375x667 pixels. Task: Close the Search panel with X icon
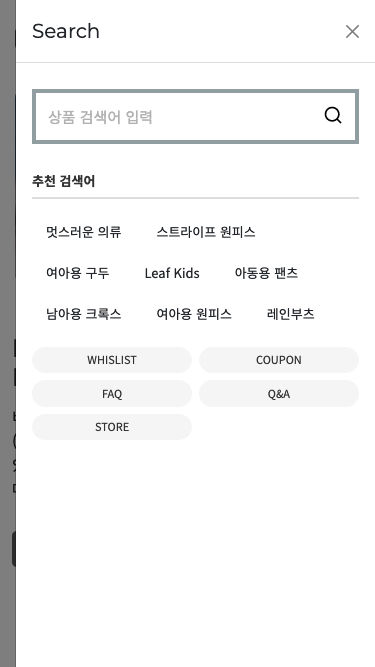pos(352,31)
